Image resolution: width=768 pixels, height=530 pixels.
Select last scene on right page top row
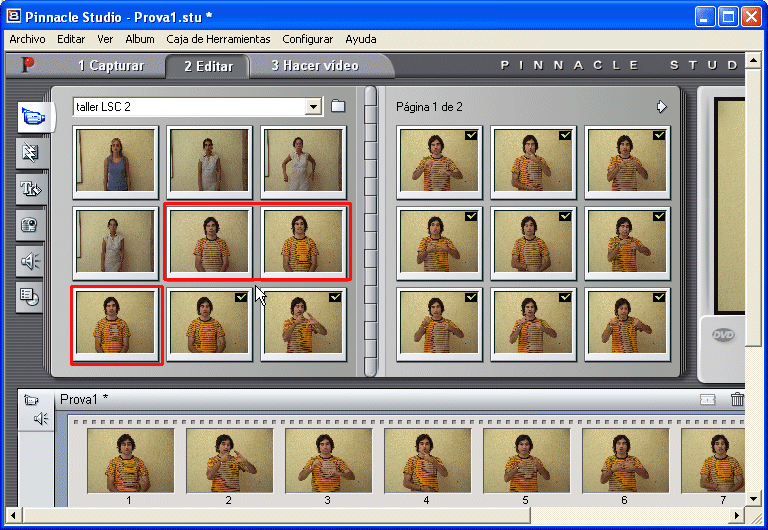(x=627, y=162)
